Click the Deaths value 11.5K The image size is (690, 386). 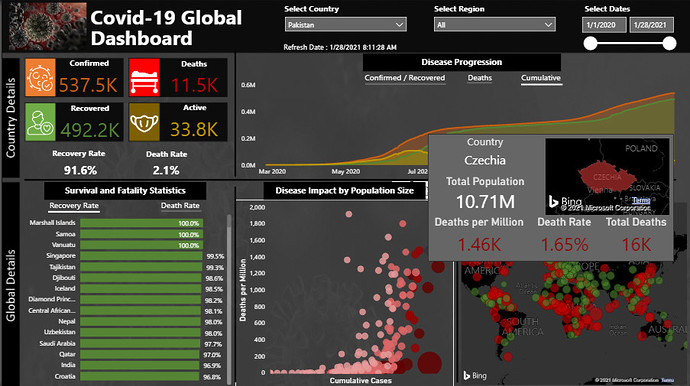coord(194,85)
